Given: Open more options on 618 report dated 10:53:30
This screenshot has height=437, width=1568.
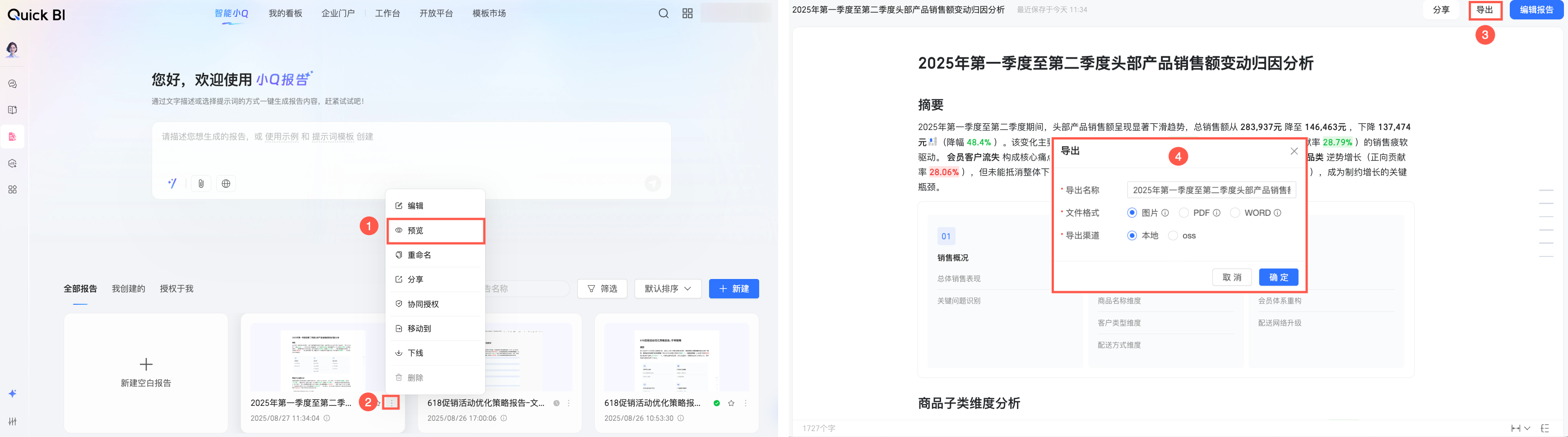Looking at the screenshot, I should tap(746, 403).
